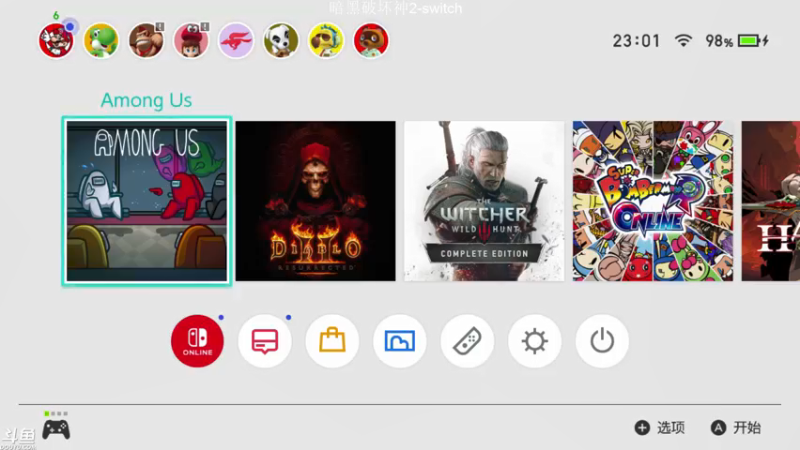Open the yellow headphones character profile avatar
Screen dimensions: 800x450
coord(326,40)
